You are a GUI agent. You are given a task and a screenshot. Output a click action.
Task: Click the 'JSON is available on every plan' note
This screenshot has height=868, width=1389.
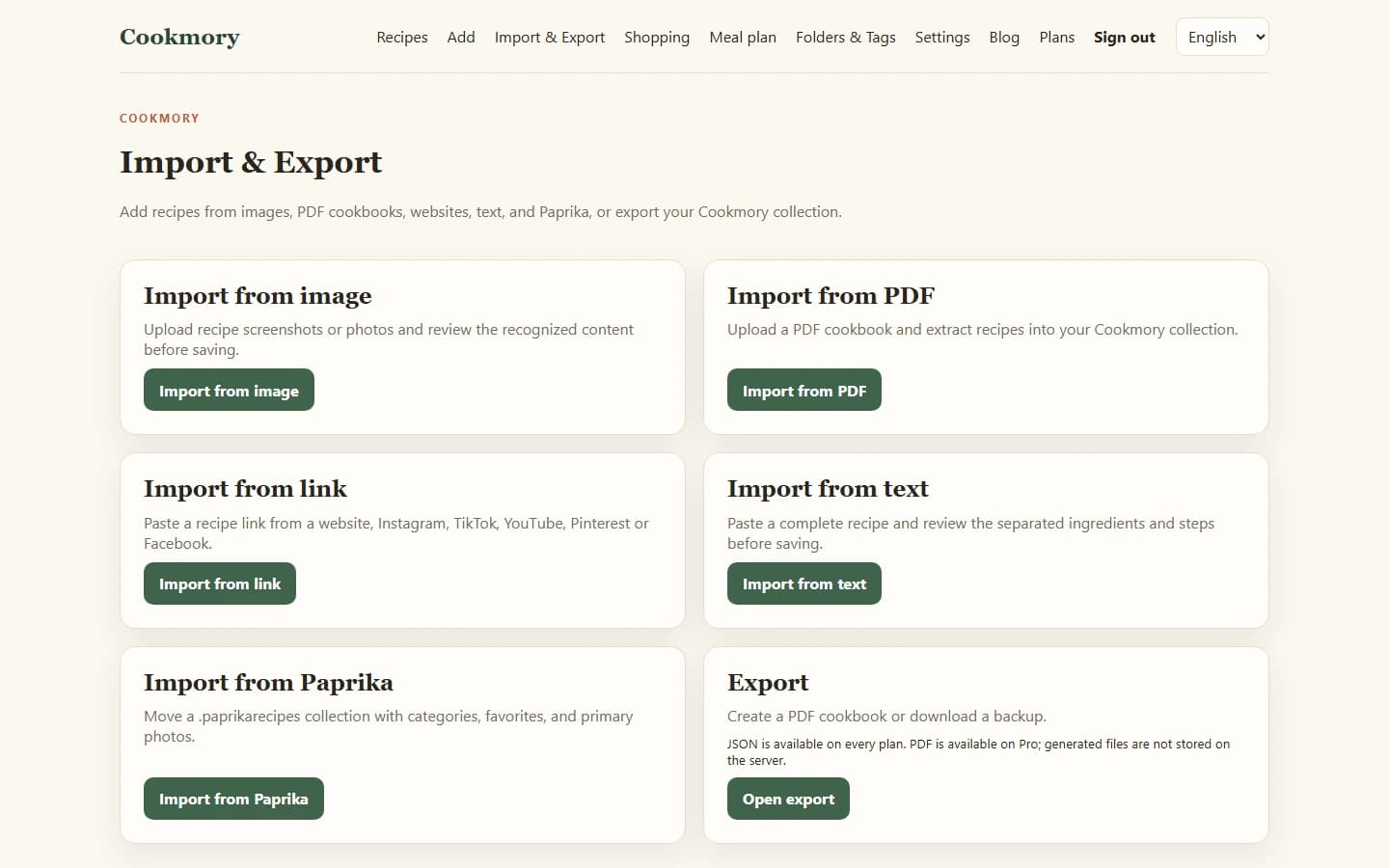click(978, 752)
